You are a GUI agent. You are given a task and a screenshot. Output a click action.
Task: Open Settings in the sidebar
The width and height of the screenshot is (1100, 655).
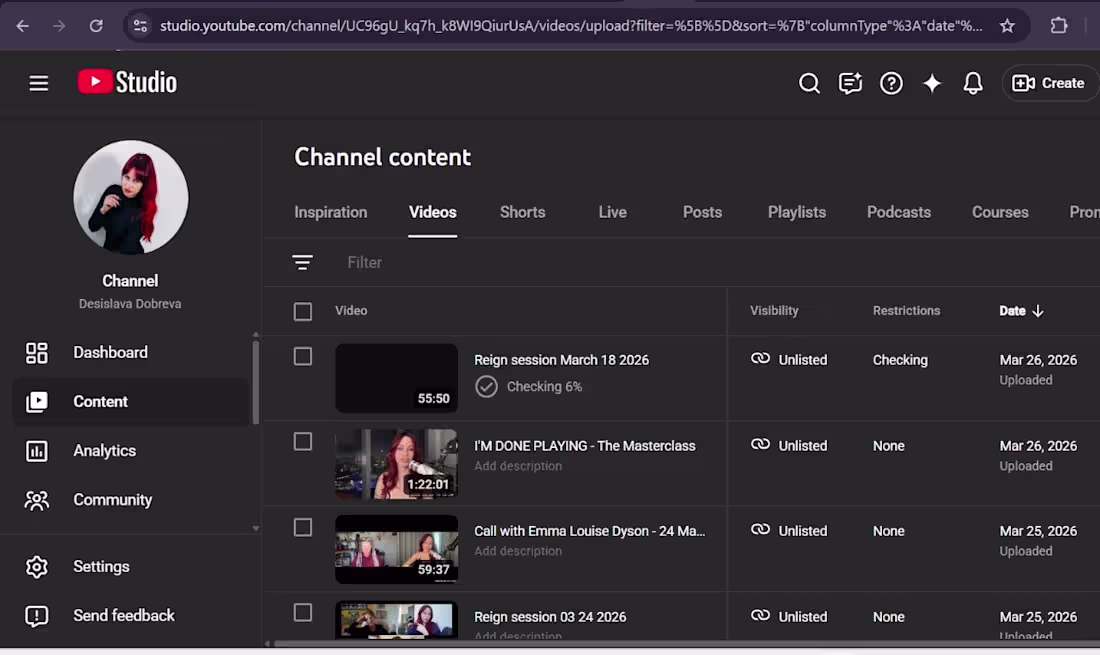(130, 566)
